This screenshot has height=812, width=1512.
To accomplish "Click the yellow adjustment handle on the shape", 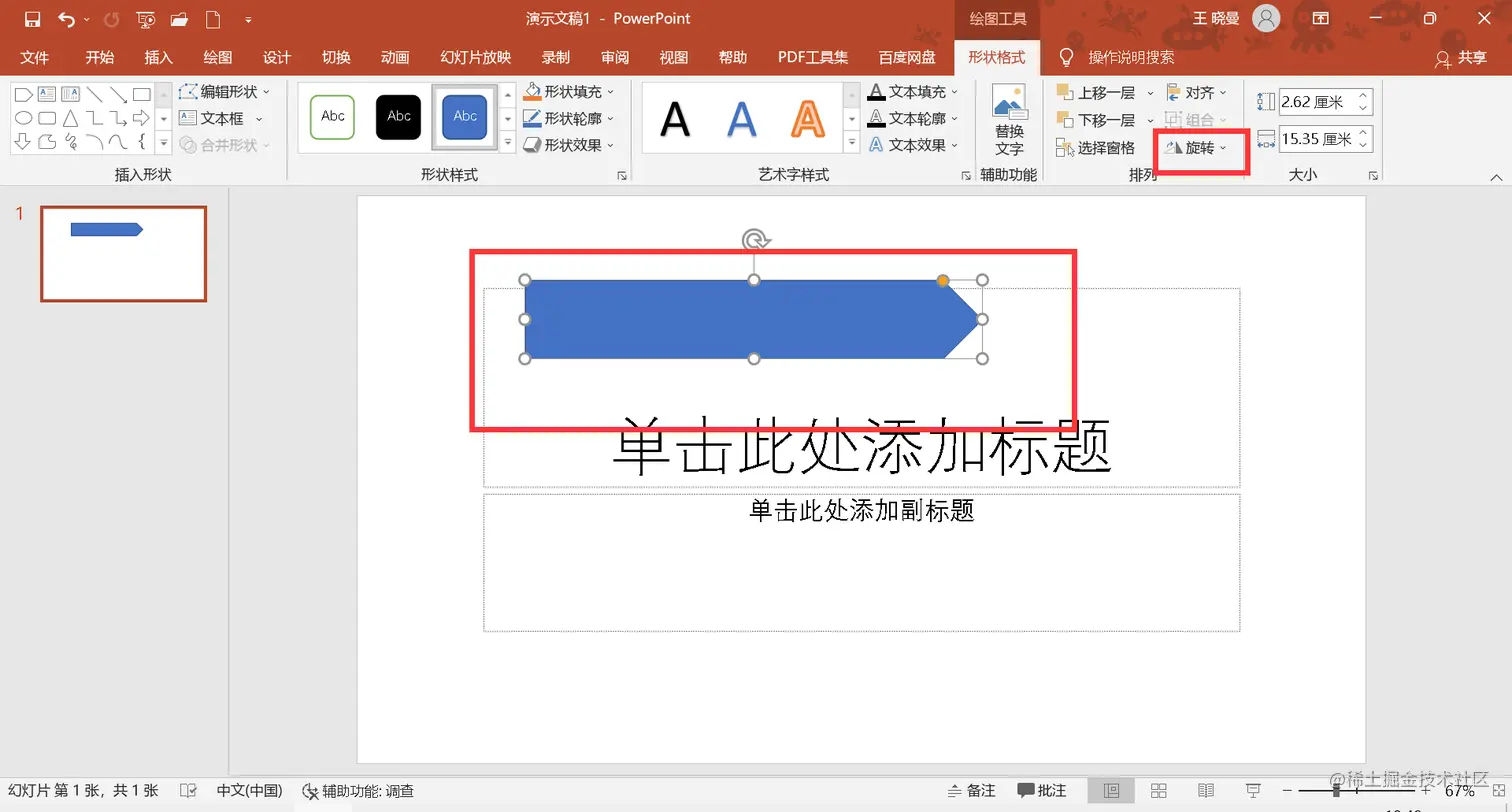I will click(x=943, y=281).
